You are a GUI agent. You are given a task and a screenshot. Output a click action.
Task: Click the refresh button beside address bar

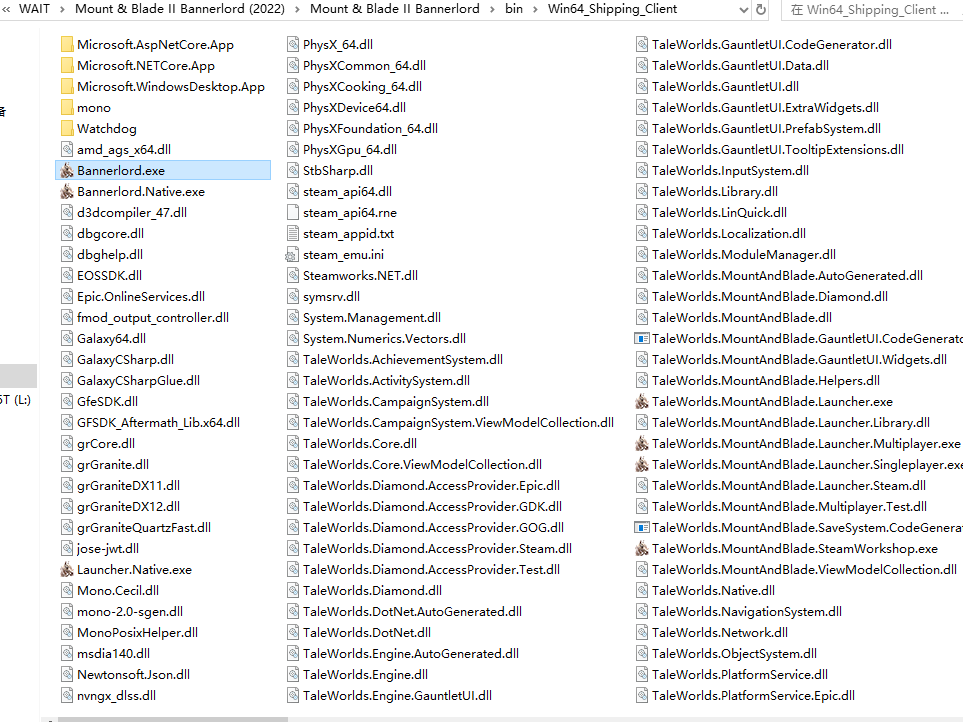click(x=761, y=10)
